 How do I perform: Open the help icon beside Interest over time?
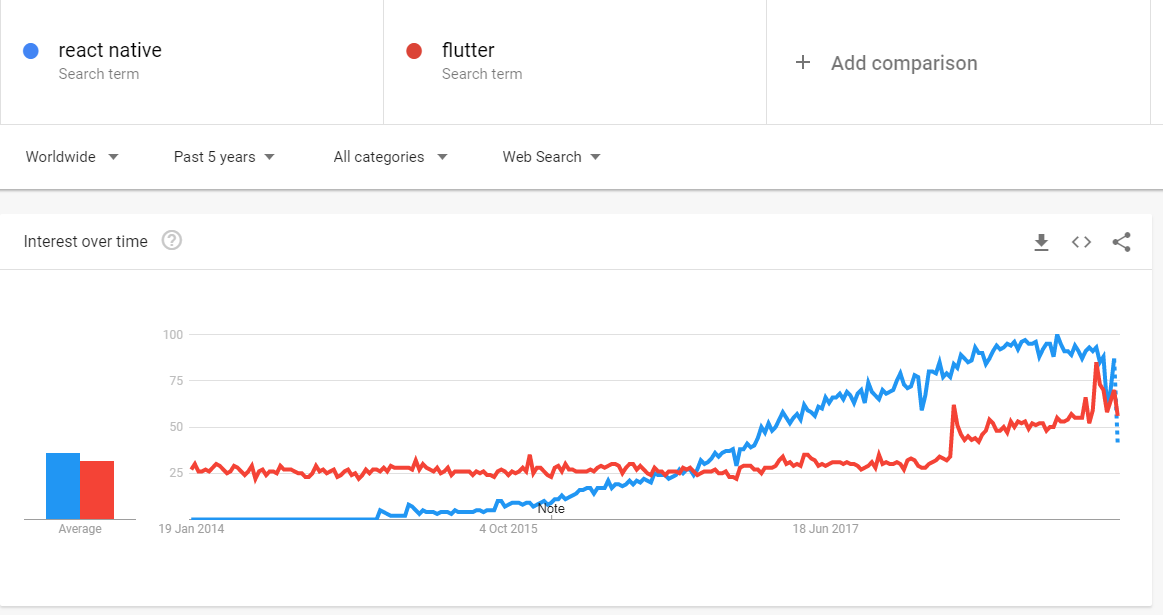(x=172, y=241)
